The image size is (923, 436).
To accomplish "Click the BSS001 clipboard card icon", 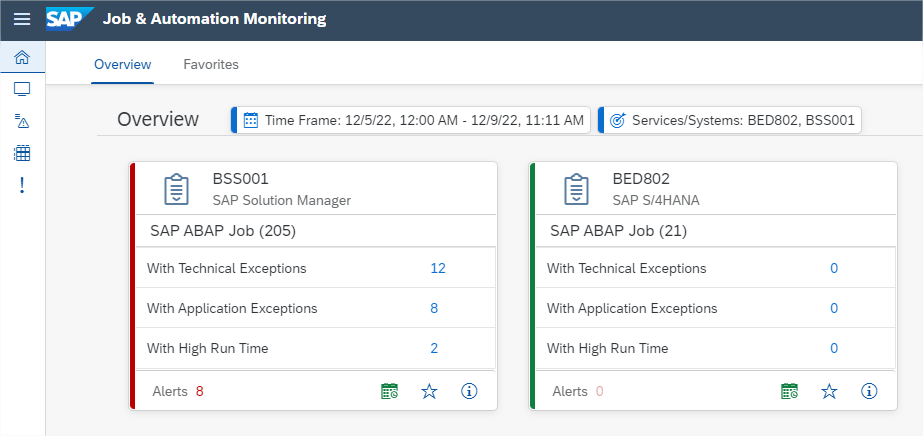I will (x=176, y=189).
